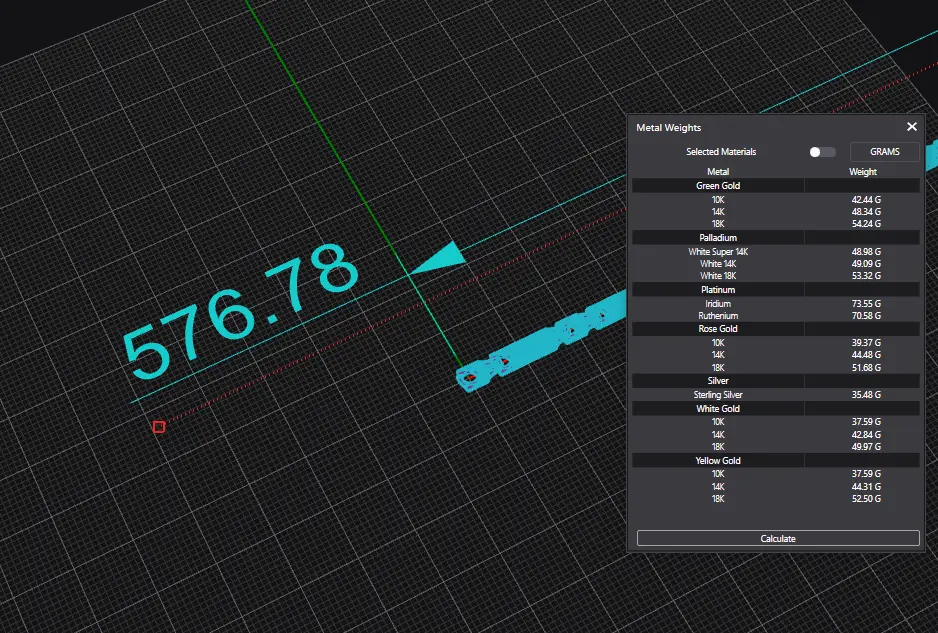Click the 44.31 G weight value
This screenshot has height=633, width=938.
[x=866, y=487]
